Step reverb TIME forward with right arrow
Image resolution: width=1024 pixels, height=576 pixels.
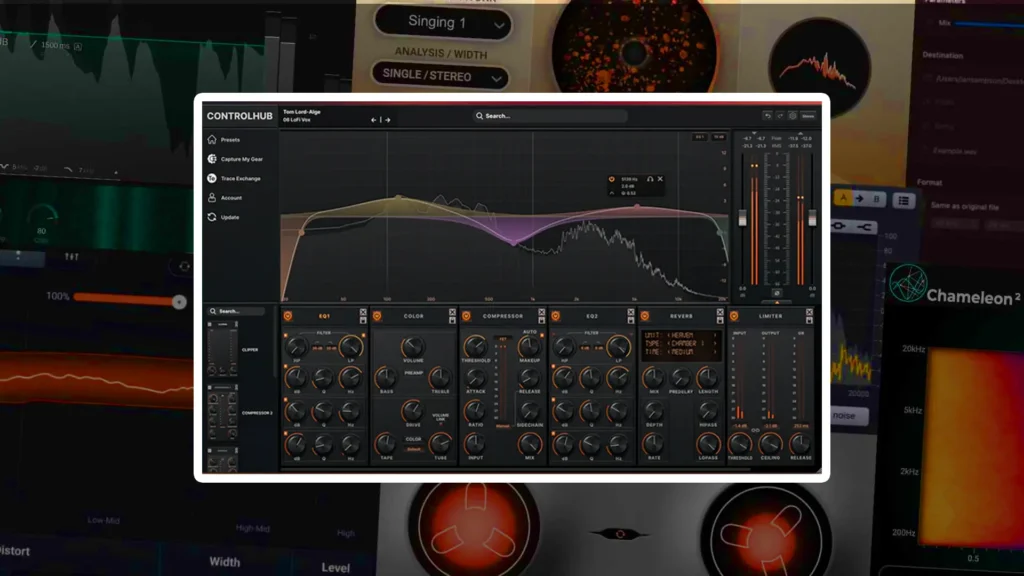[x=716, y=352]
